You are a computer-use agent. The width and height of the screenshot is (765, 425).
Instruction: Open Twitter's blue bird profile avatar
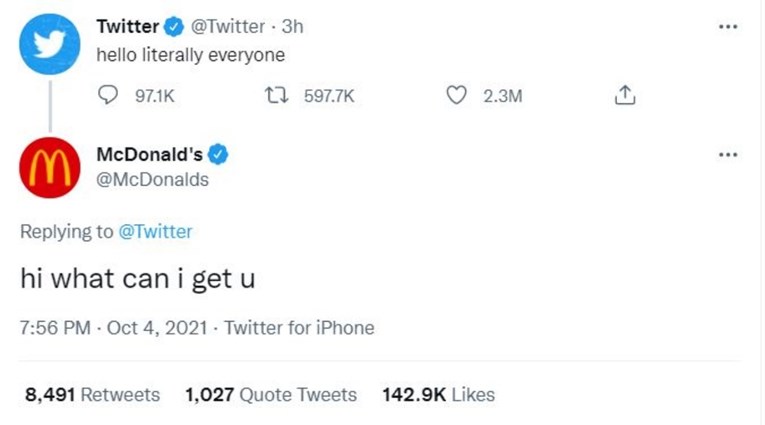coord(47,42)
